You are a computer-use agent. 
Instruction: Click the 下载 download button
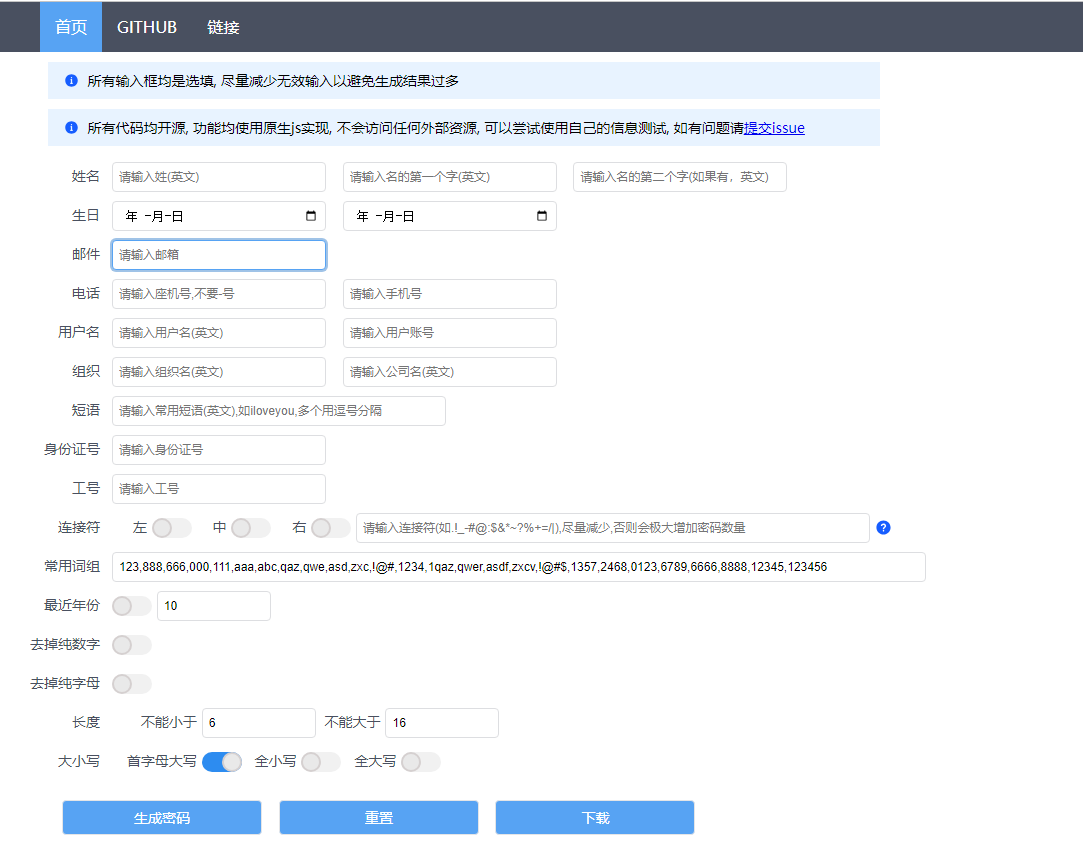coord(595,817)
